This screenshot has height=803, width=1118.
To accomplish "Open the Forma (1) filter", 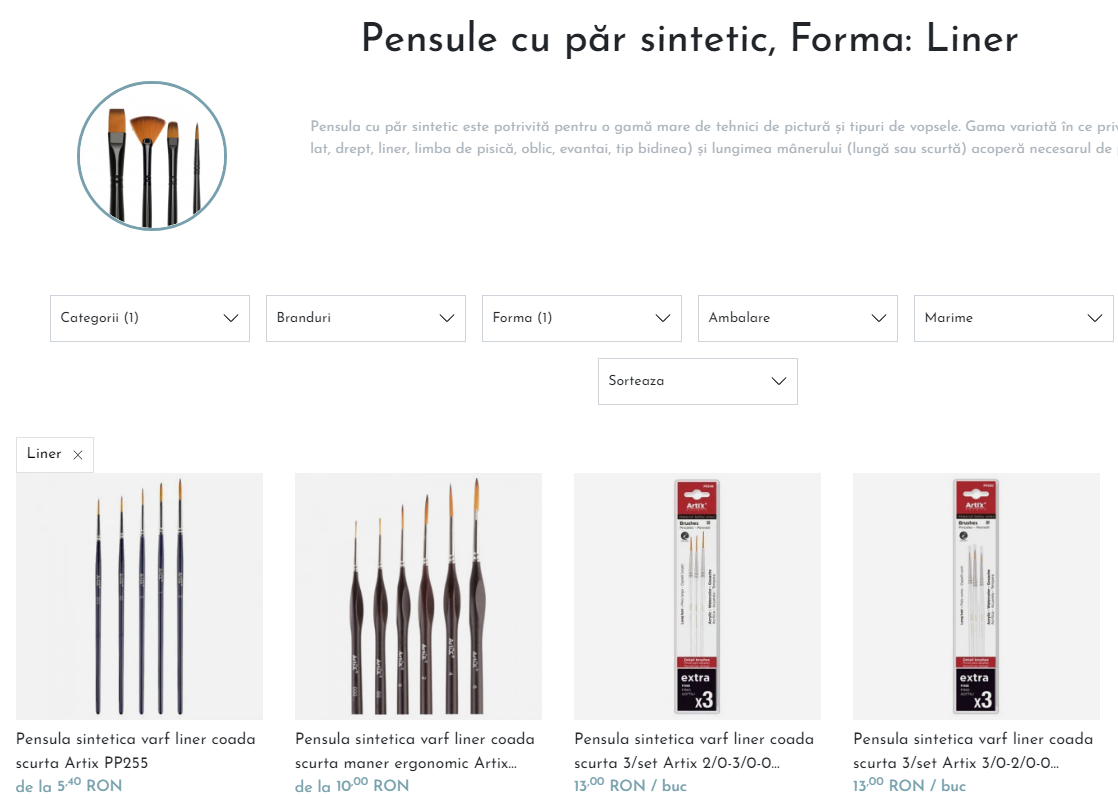I will click(582, 318).
